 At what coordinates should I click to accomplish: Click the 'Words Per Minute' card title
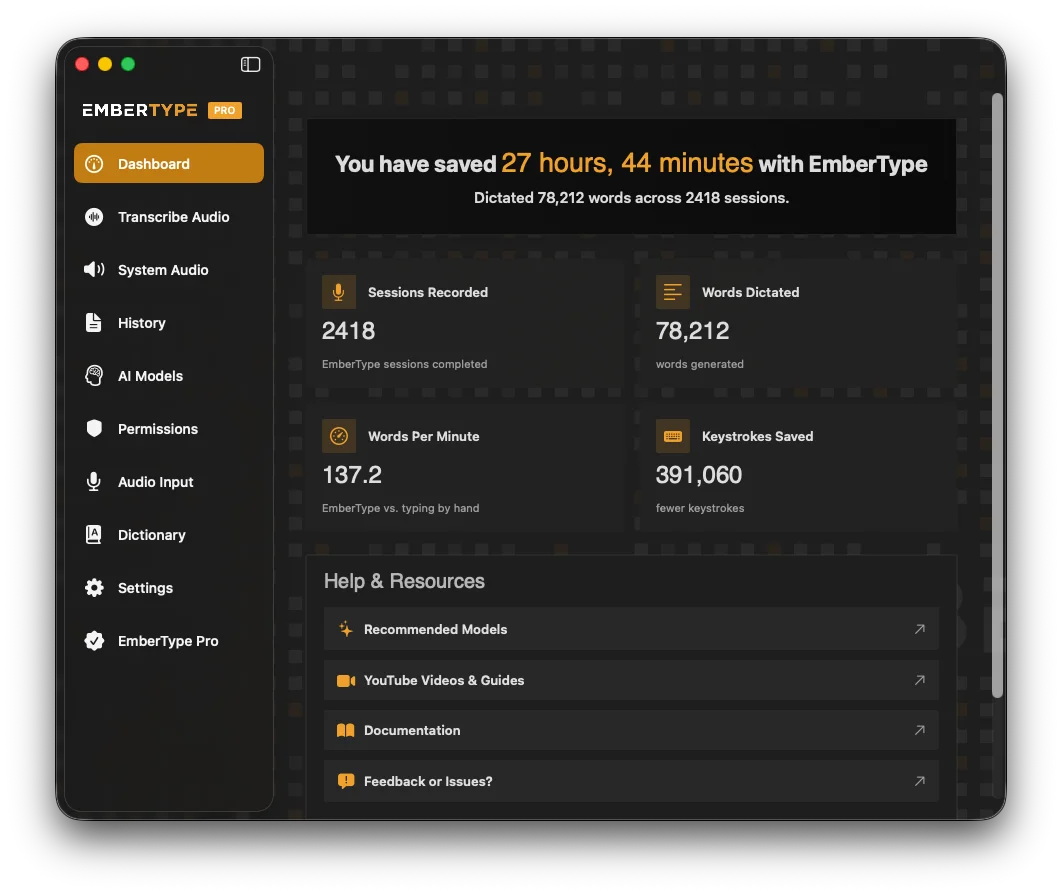(x=423, y=436)
